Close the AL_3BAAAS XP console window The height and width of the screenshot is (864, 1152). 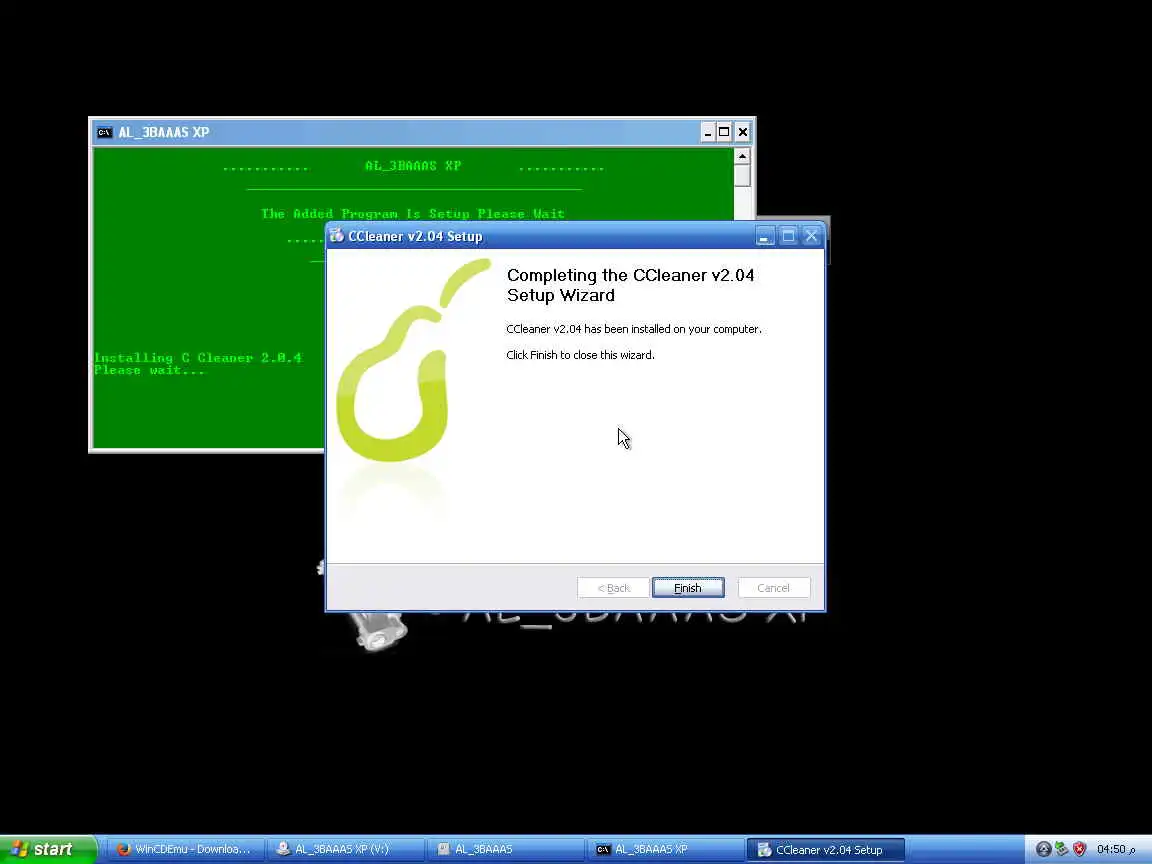point(743,132)
